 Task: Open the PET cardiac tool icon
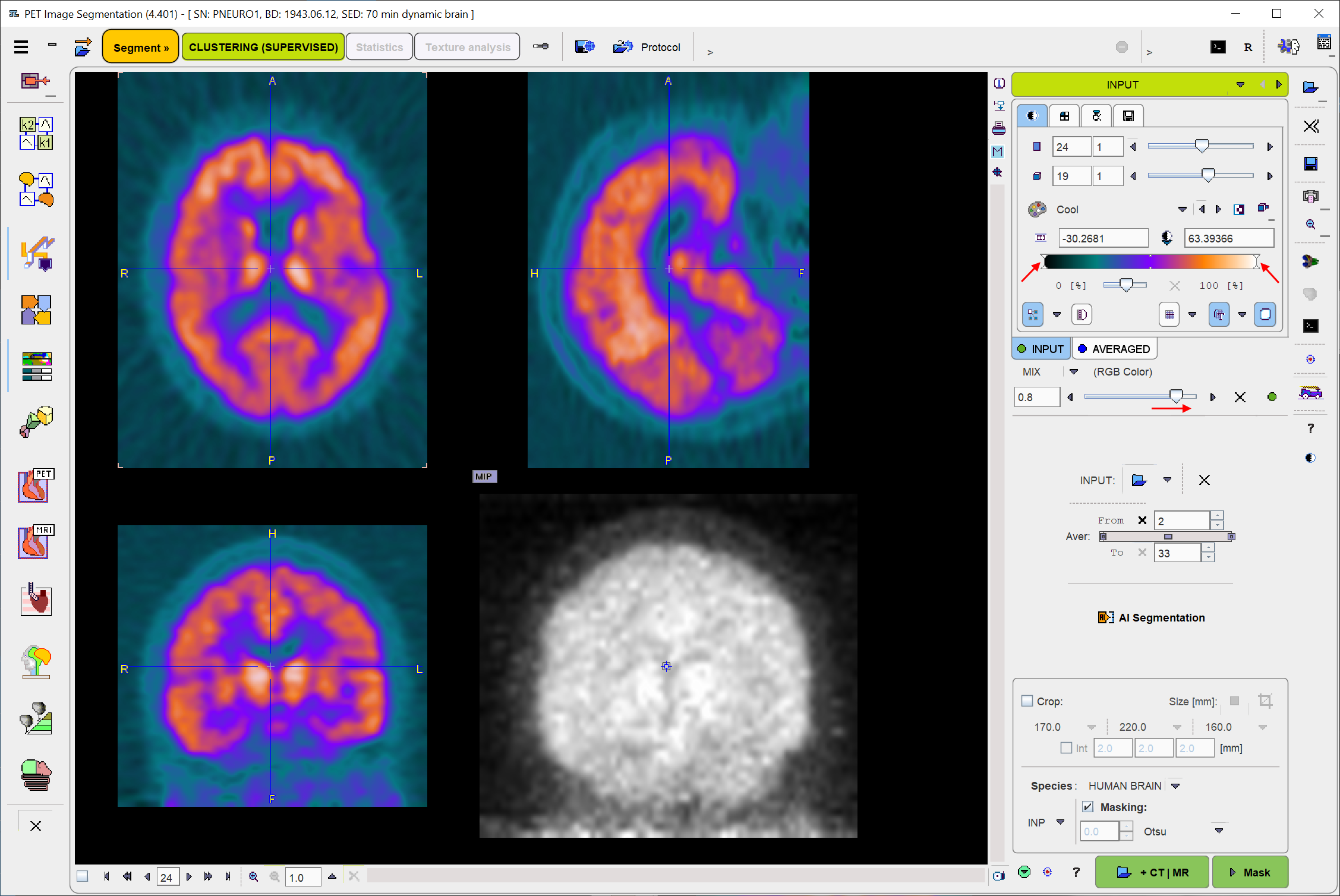[x=36, y=485]
